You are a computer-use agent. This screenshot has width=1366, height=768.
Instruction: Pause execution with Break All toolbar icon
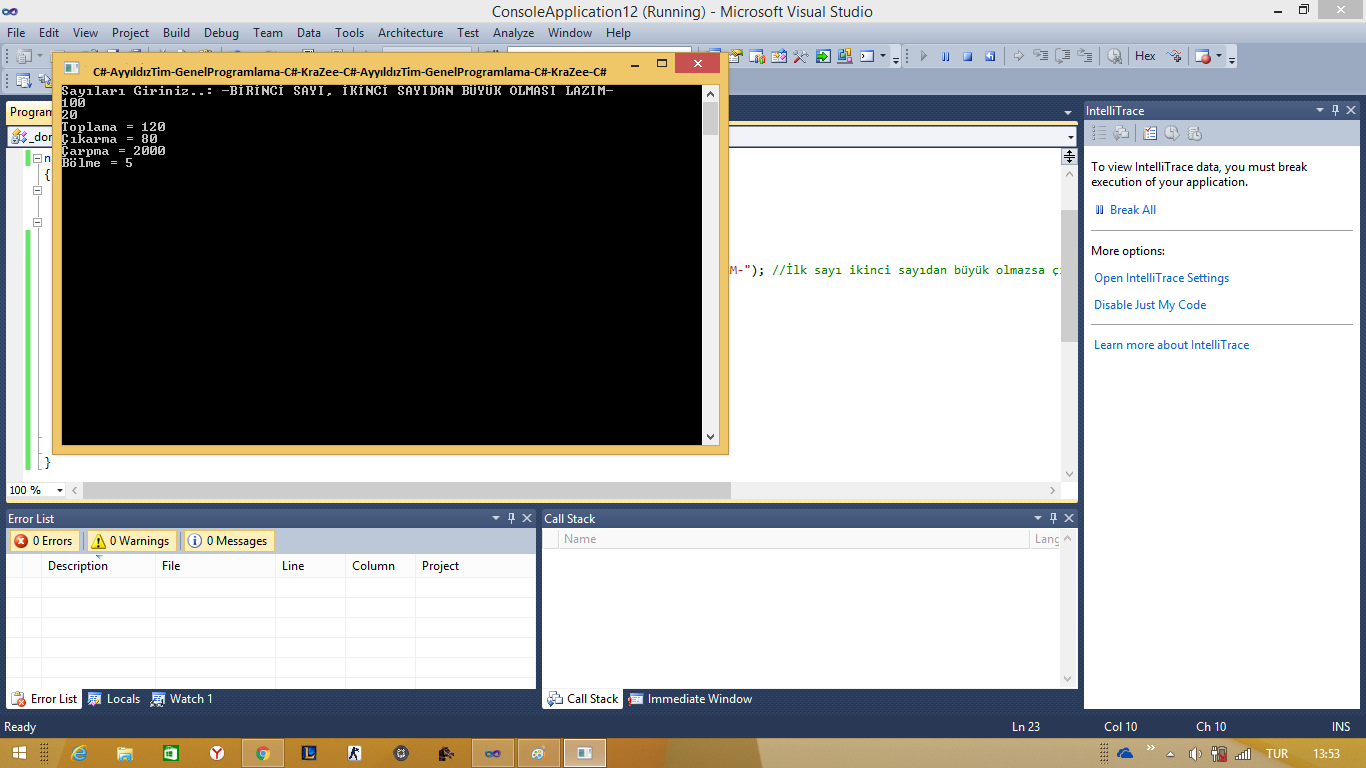click(945, 56)
